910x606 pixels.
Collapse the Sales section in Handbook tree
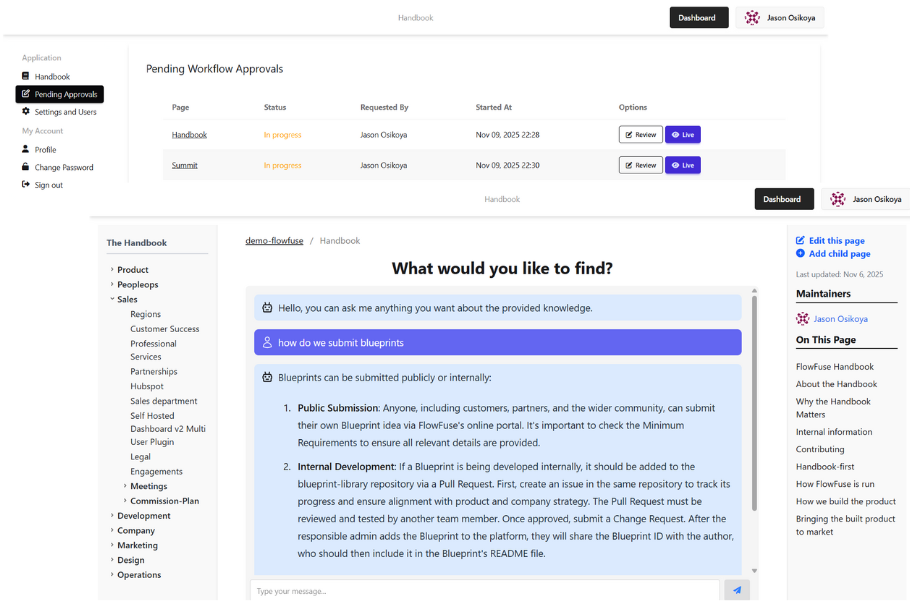[112, 299]
